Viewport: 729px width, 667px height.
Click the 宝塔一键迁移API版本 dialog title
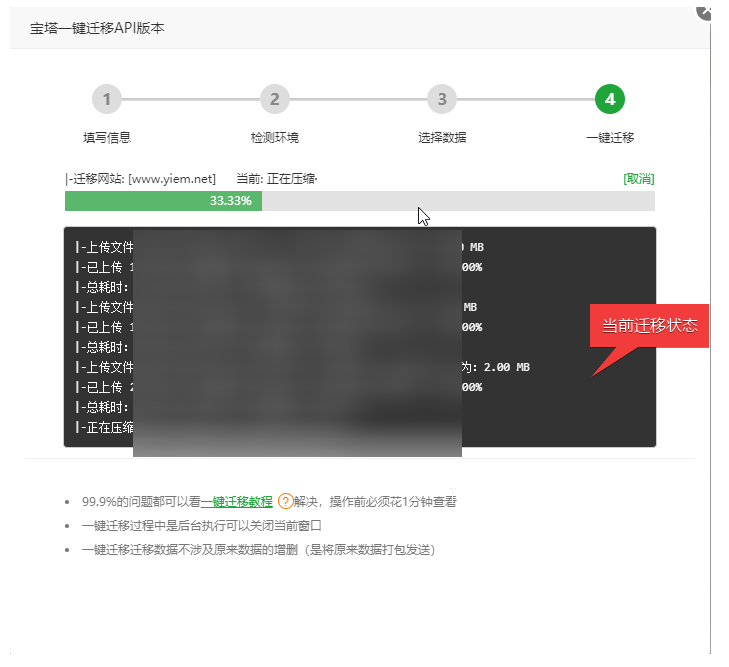point(97,28)
